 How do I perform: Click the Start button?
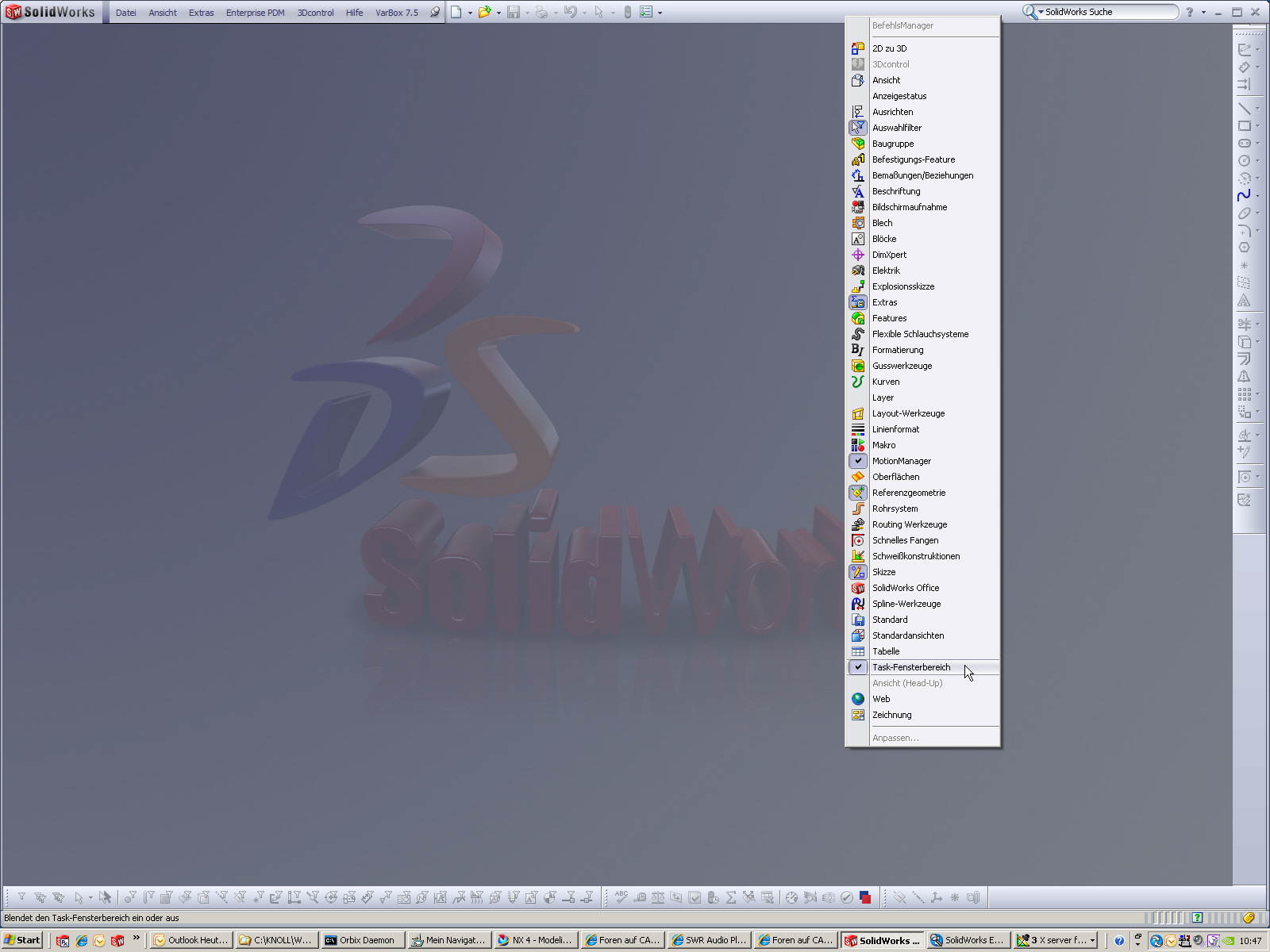[21, 940]
